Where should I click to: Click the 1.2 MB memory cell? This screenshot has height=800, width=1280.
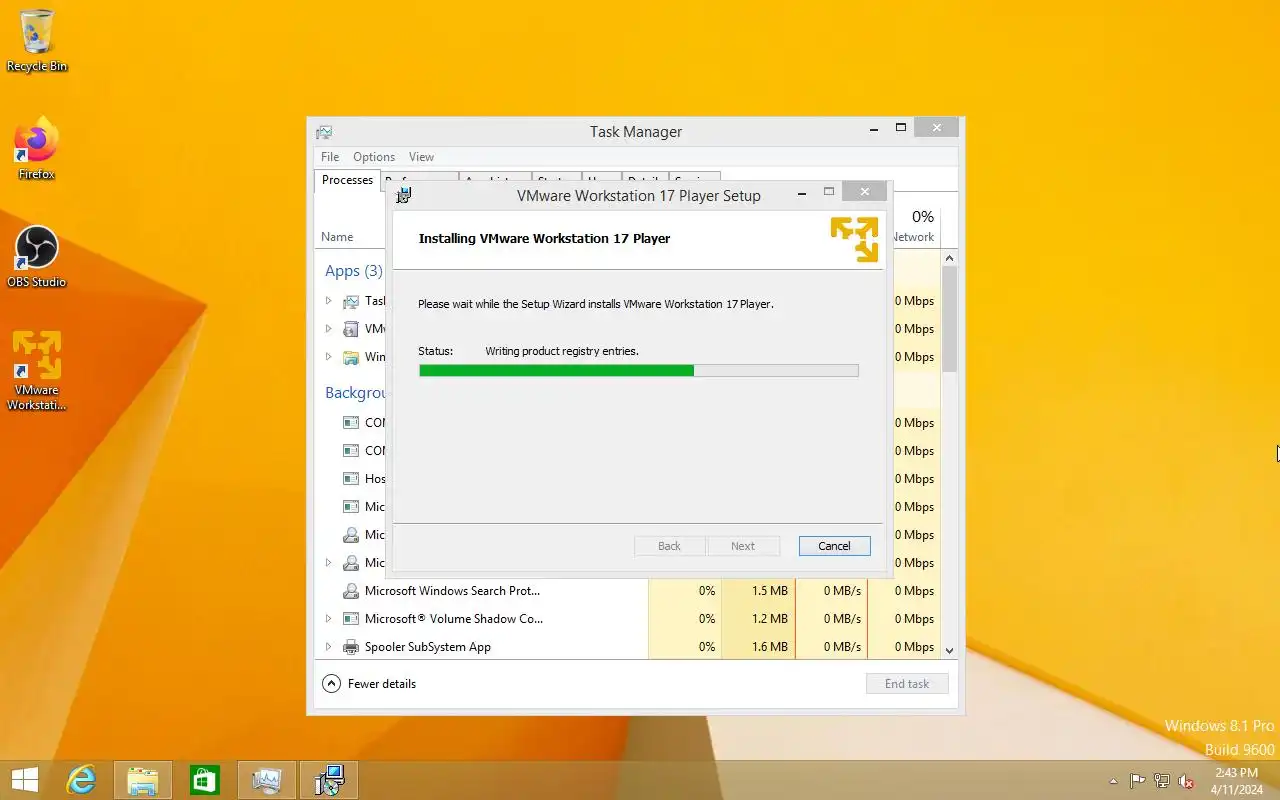point(760,619)
